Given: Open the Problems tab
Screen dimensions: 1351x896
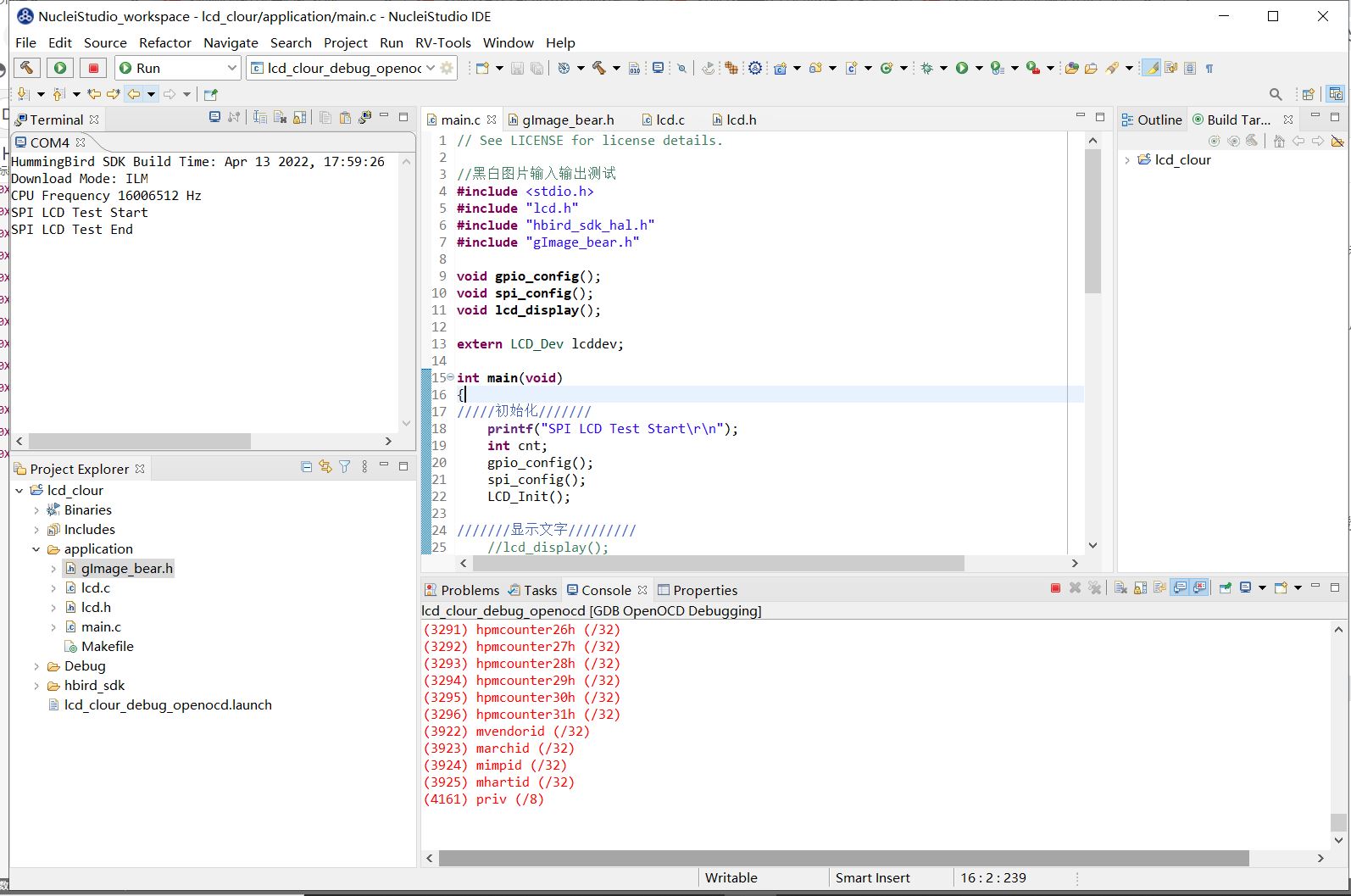Looking at the screenshot, I should tap(462, 590).
